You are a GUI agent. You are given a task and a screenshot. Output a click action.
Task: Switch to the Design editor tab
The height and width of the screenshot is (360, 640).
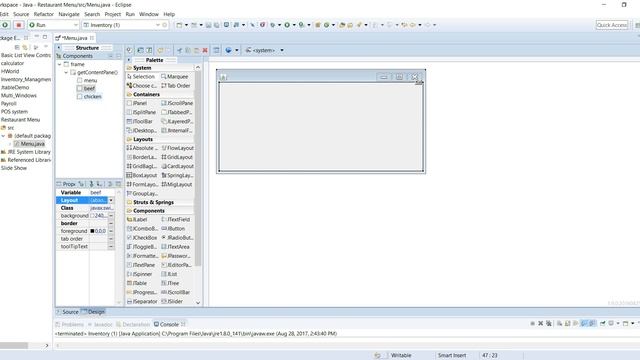(x=93, y=312)
